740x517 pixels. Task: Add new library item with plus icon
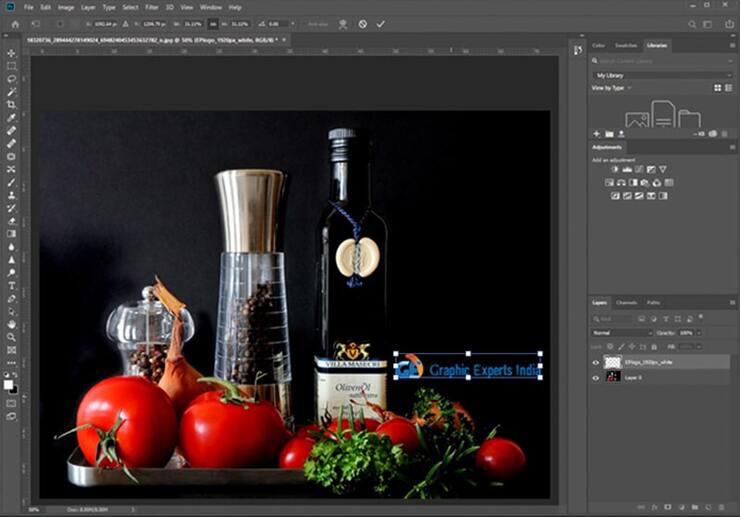point(597,133)
